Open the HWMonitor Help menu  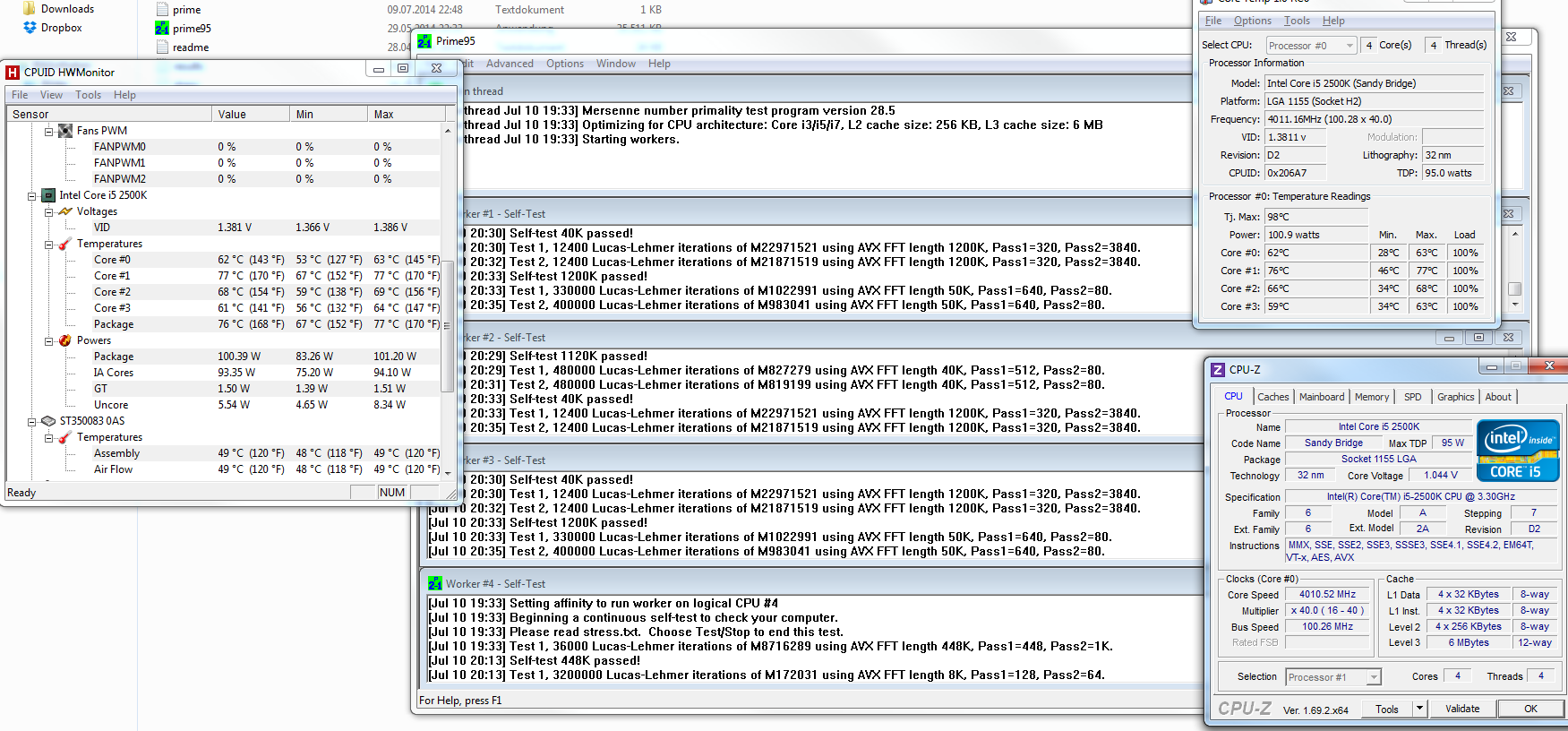pos(125,95)
